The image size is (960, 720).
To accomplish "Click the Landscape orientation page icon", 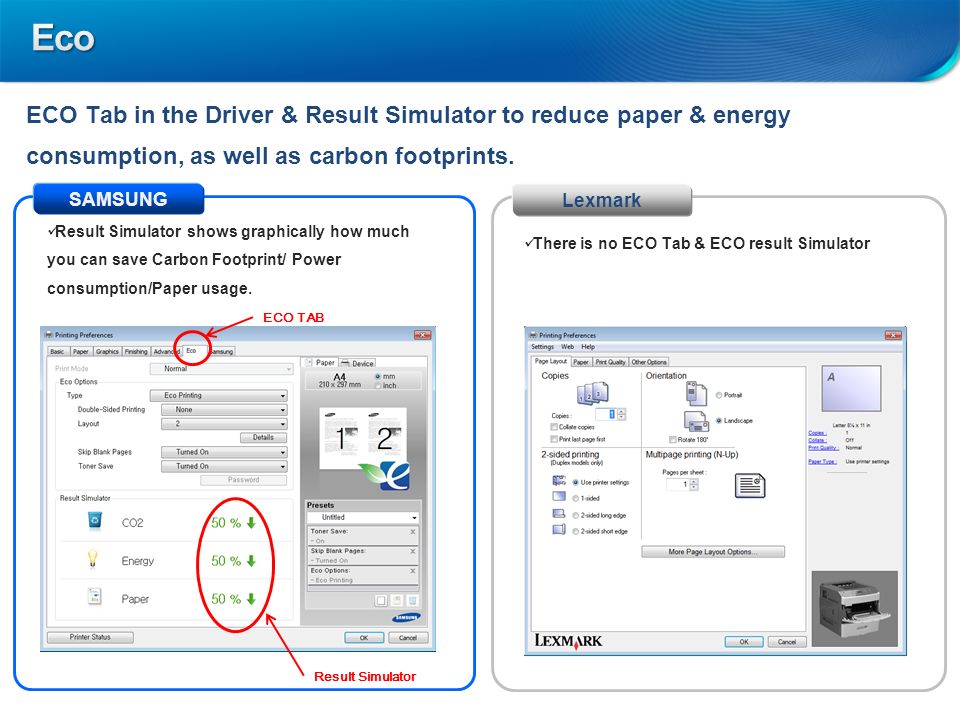I will click(x=696, y=421).
